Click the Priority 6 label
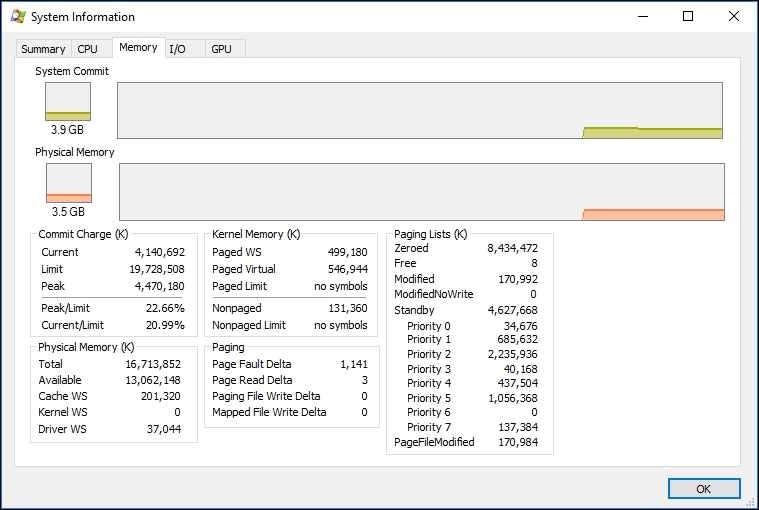Screen dimensions: 759x510 pyautogui.click(x=429, y=412)
